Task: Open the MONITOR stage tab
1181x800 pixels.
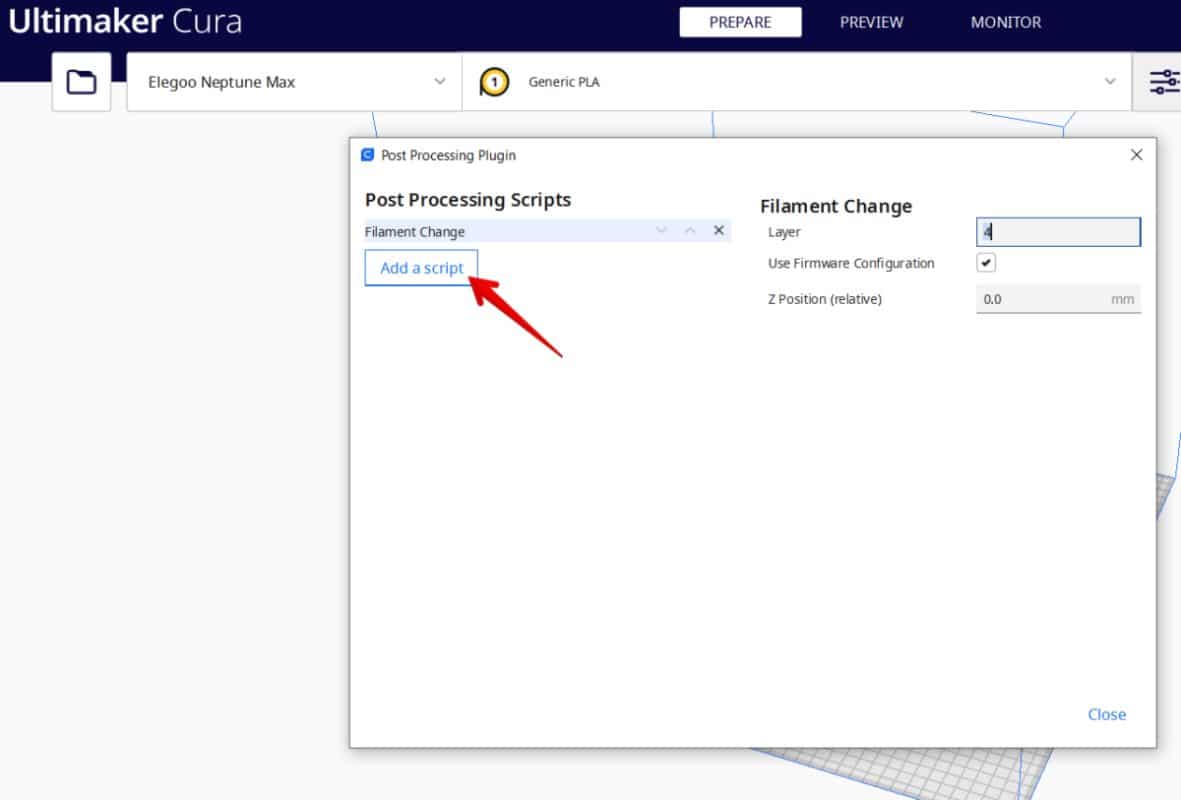Action: 1005,22
